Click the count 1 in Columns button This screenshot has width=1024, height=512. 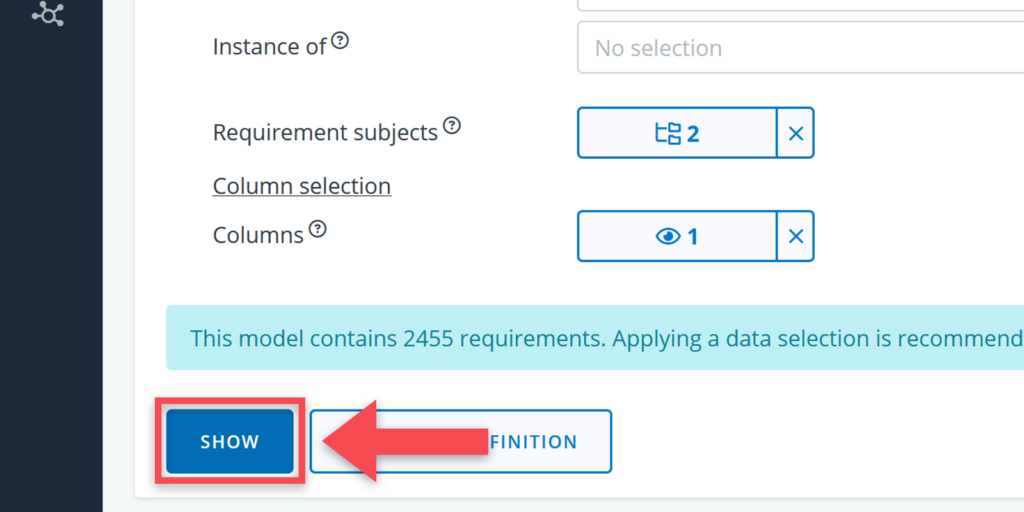coord(693,236)
